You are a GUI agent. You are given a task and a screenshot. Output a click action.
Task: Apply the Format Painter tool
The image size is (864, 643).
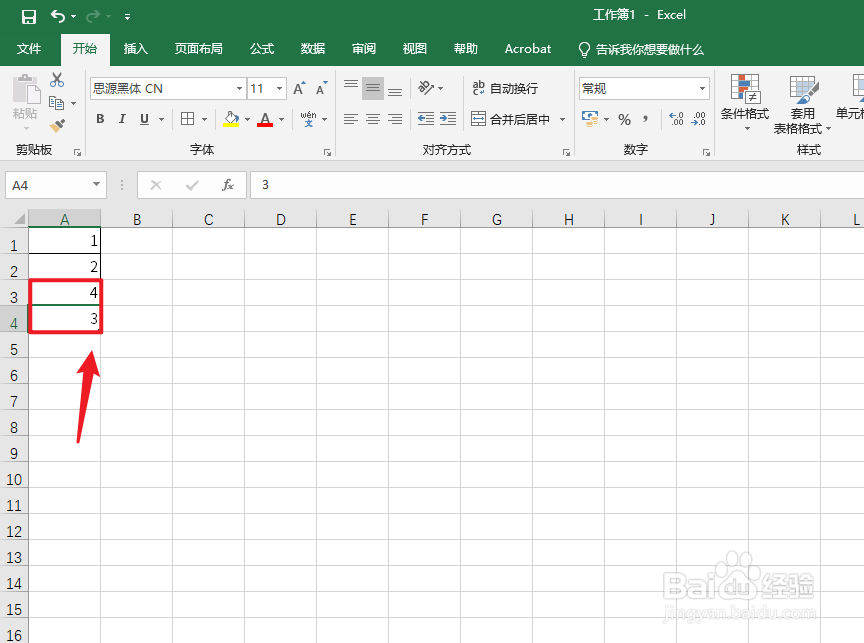click(x=58, y=125)
